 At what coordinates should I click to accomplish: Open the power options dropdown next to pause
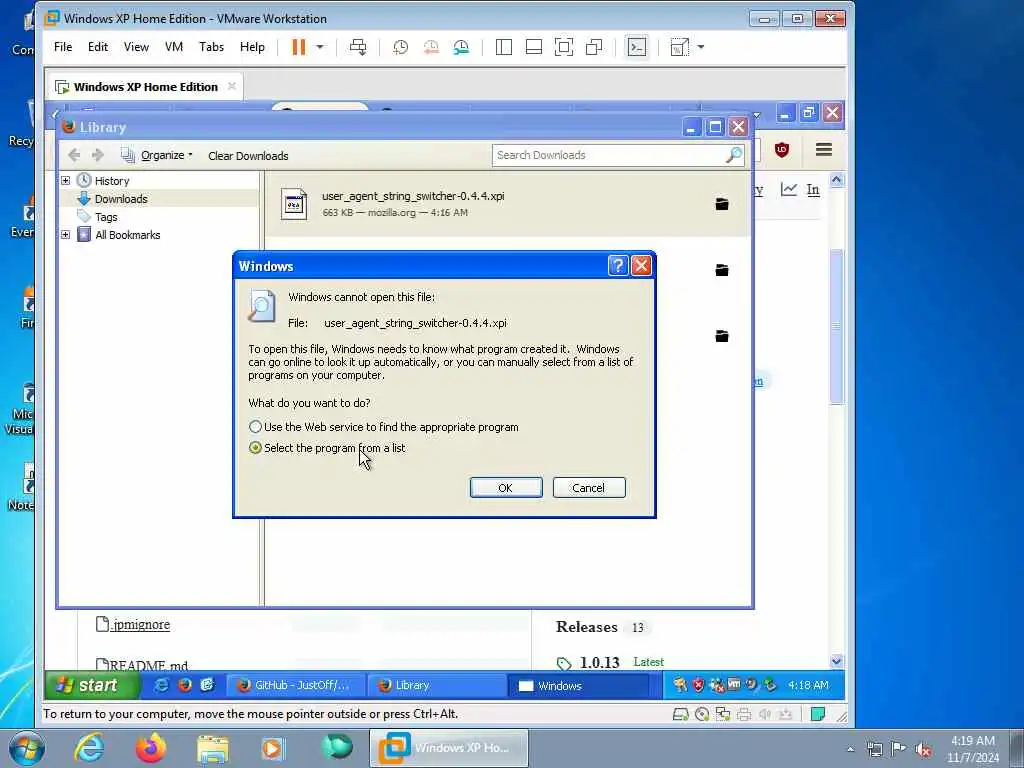[320, 47]
